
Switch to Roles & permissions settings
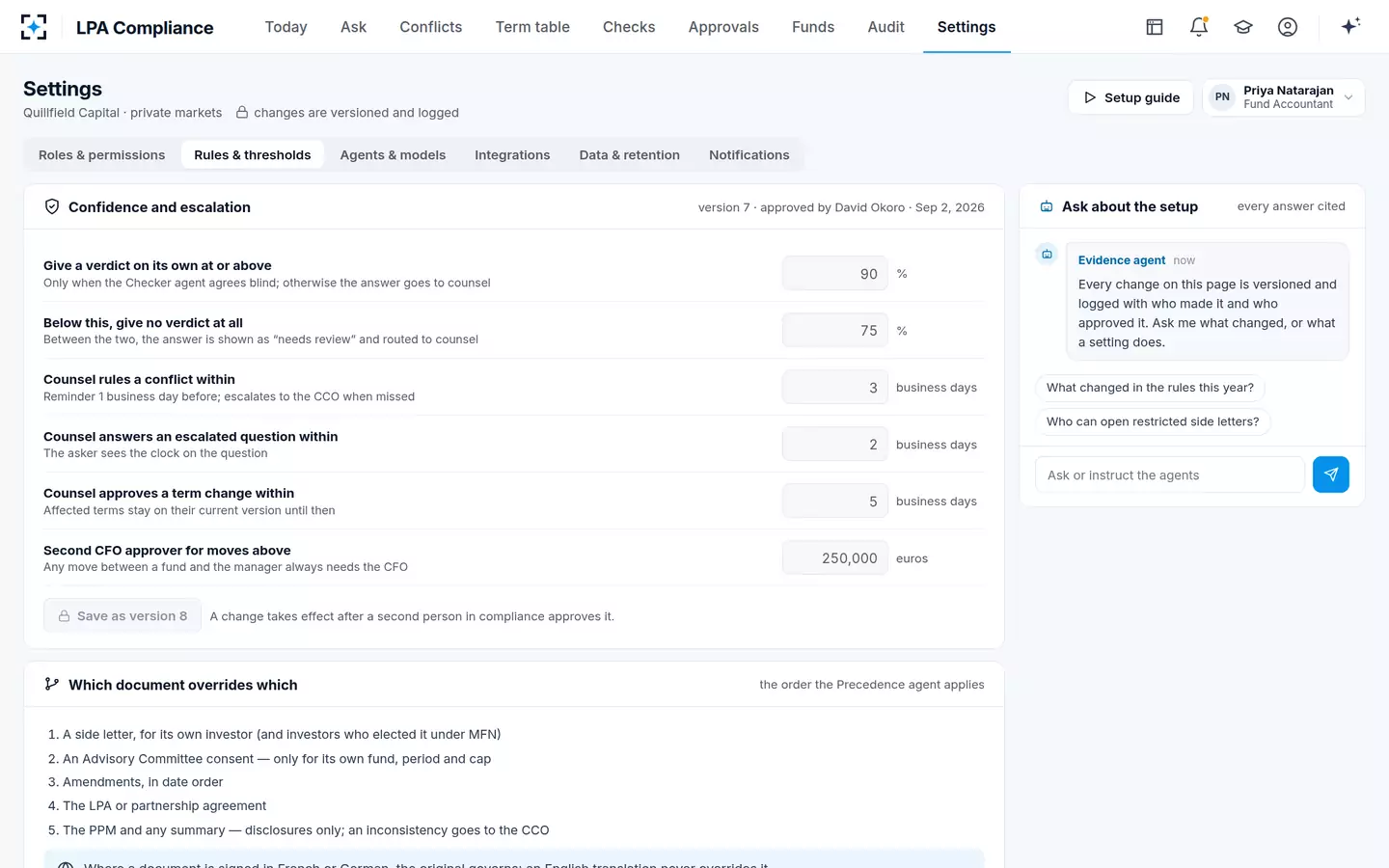(102, 155)
